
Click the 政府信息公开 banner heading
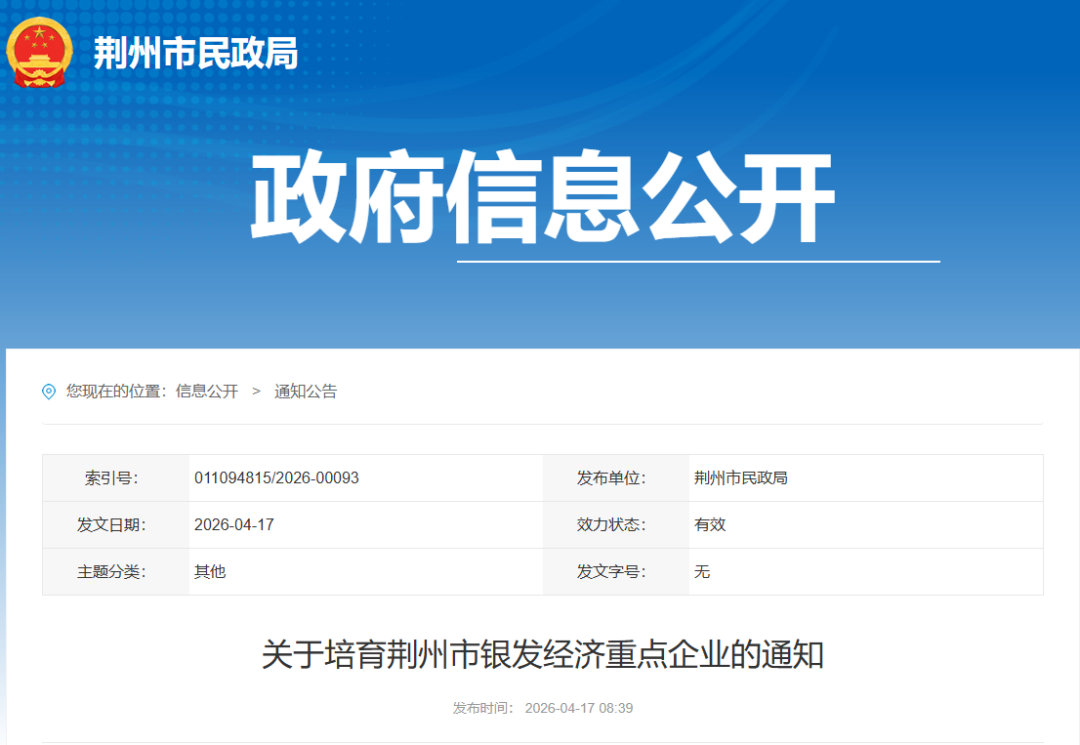pyautogui.click(x=540, y=196)
